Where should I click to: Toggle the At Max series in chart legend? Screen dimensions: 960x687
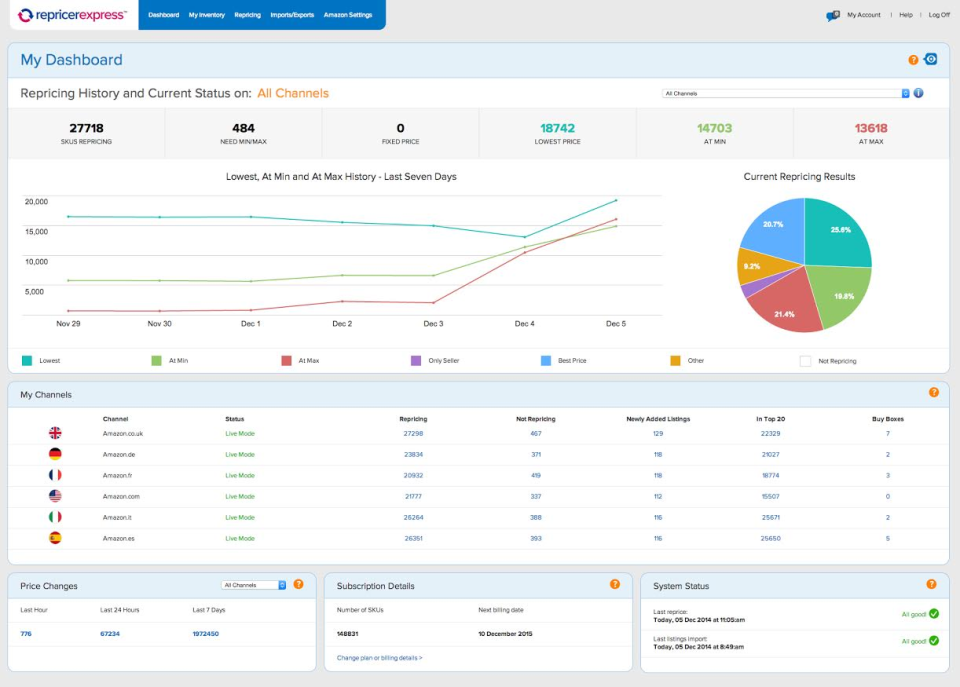tap(286, 360)
